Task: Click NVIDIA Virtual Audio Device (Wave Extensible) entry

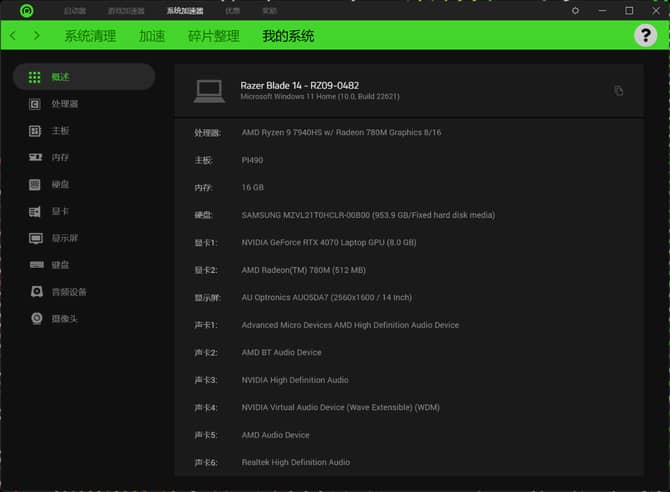Action: click(x=341, y=407)
